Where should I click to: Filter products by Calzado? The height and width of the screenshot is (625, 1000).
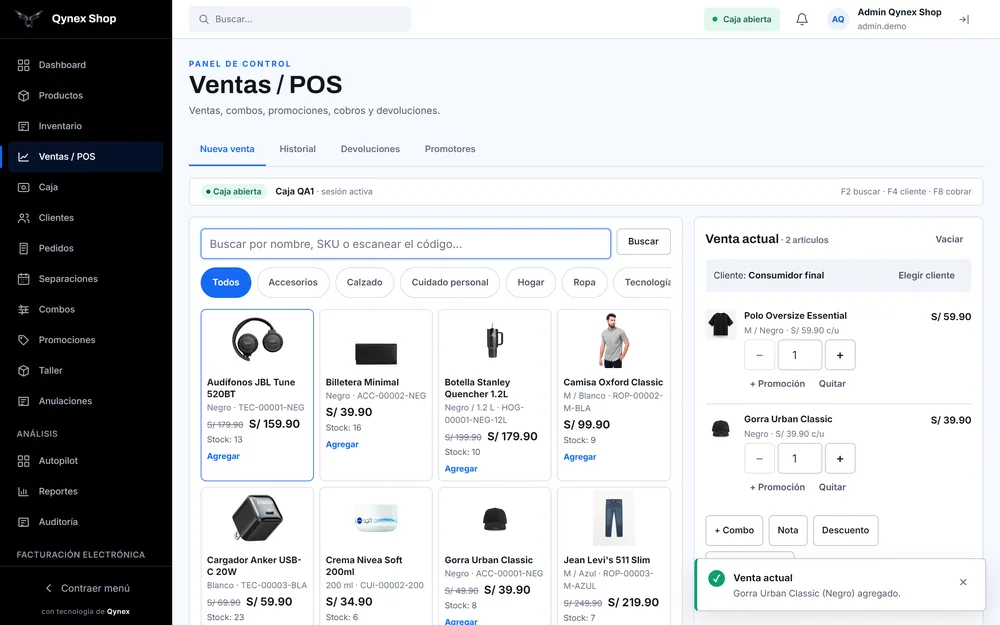[x=364, y=283]
